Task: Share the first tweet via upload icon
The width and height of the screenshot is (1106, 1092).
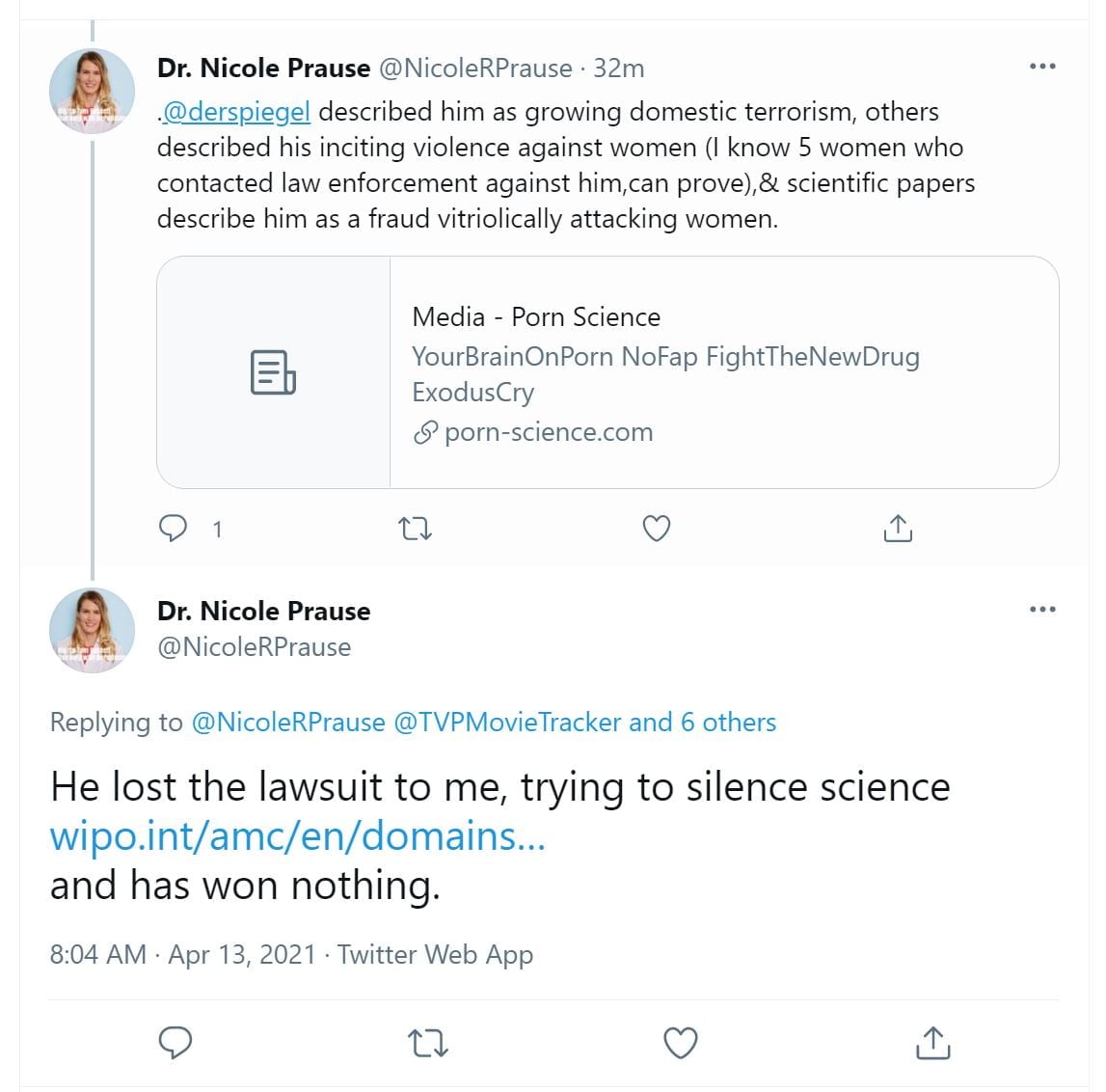Action: click(898, 528)
